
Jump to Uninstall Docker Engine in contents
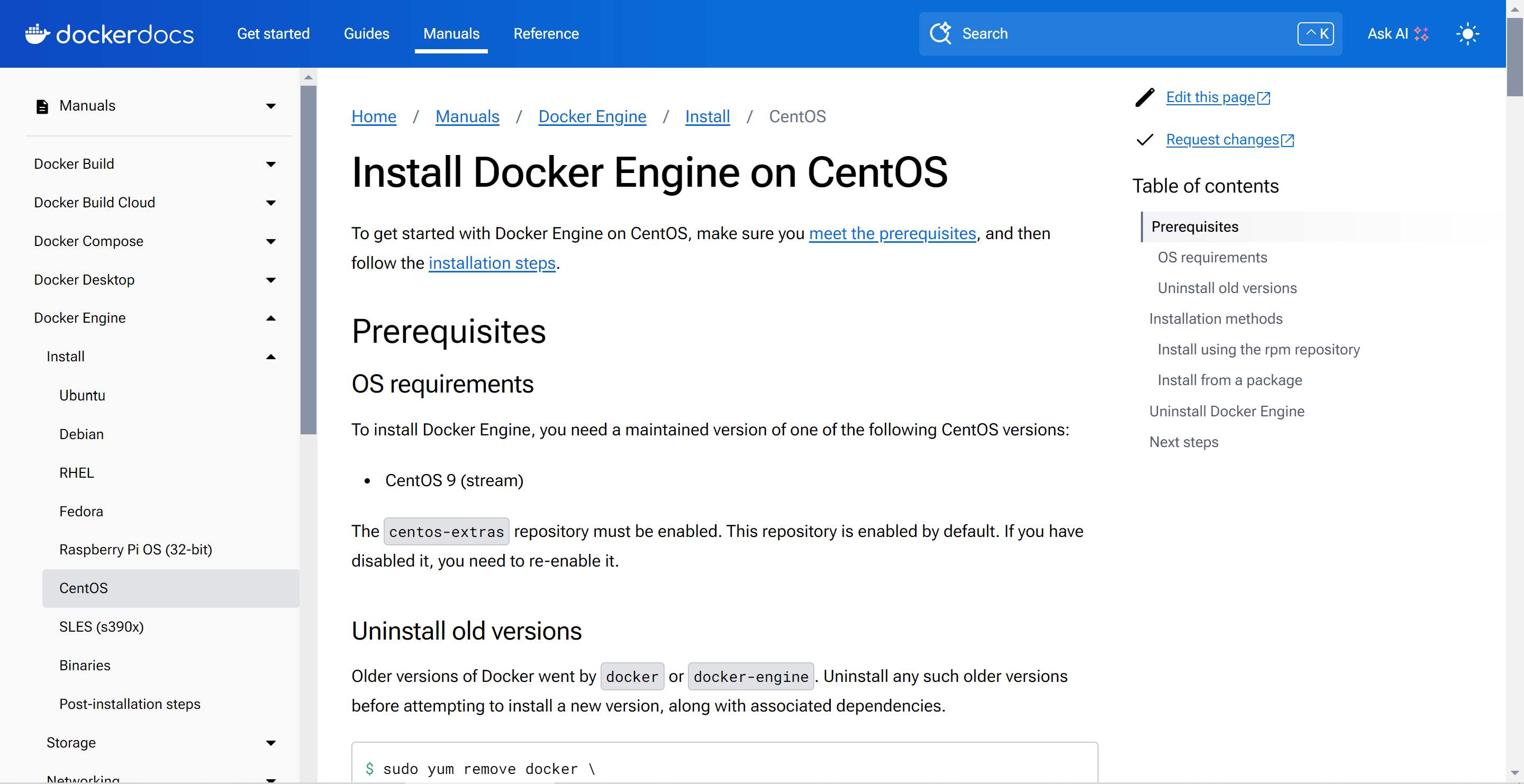coord(1227,412)
